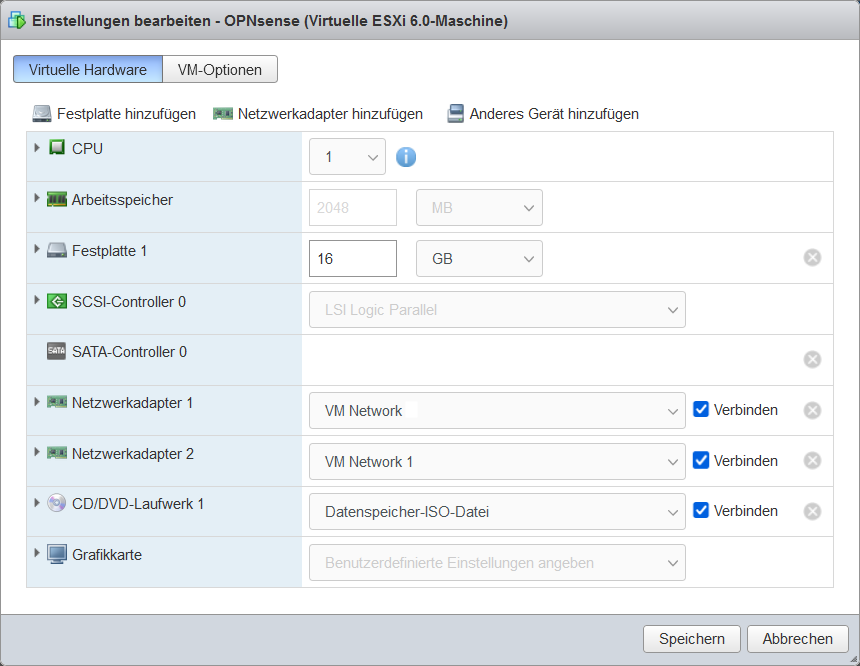This screenshot has height=666, width=860.
Task: Click the Netzwerkadapter hinzufügen icon
Action: tap(223, 113)
